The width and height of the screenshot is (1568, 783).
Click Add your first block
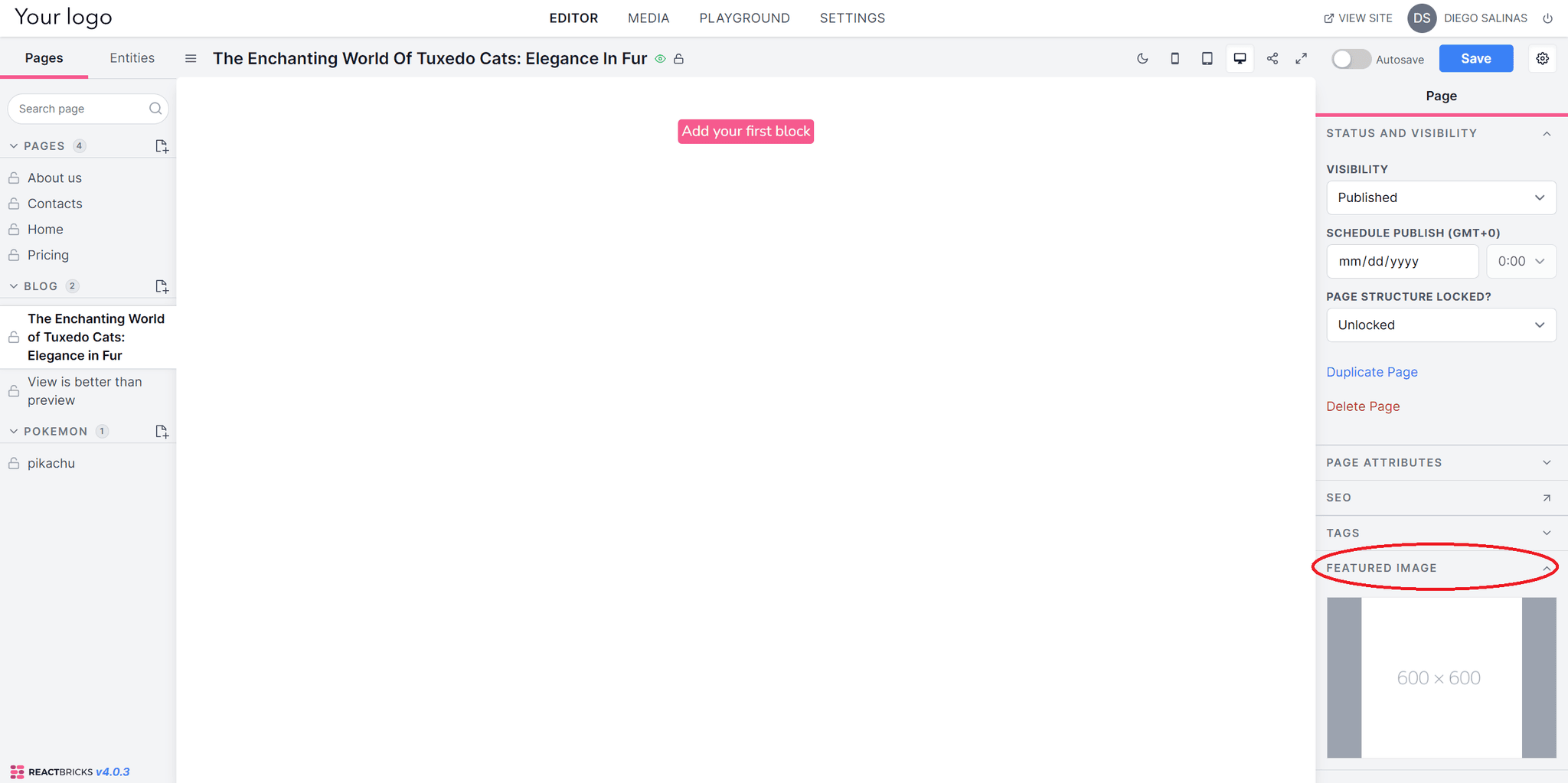tap(746, 132)
